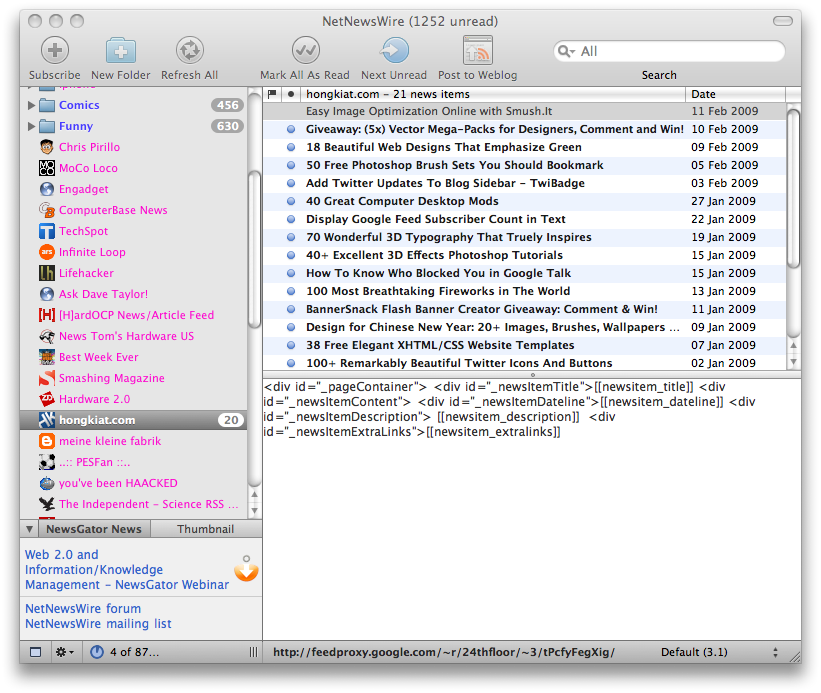821x693 pixels.
Task: Click the flag column header
Action: pos(272,94)
